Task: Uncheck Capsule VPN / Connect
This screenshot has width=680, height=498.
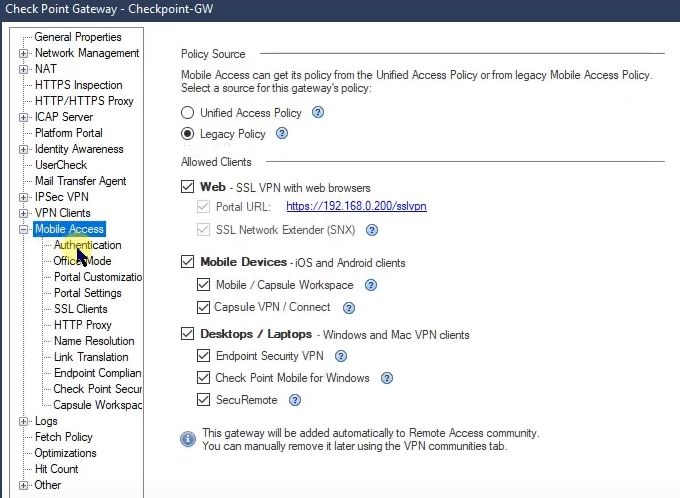Action: pyautogui.click(x=203, y=307)
